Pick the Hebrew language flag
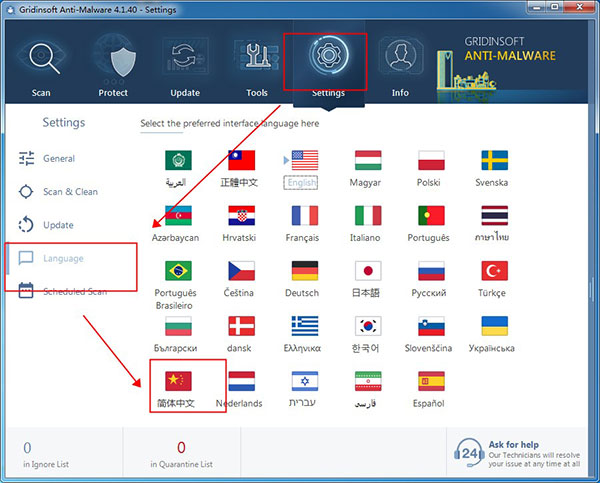Screen dimensions: 600x483 point(305,381)
